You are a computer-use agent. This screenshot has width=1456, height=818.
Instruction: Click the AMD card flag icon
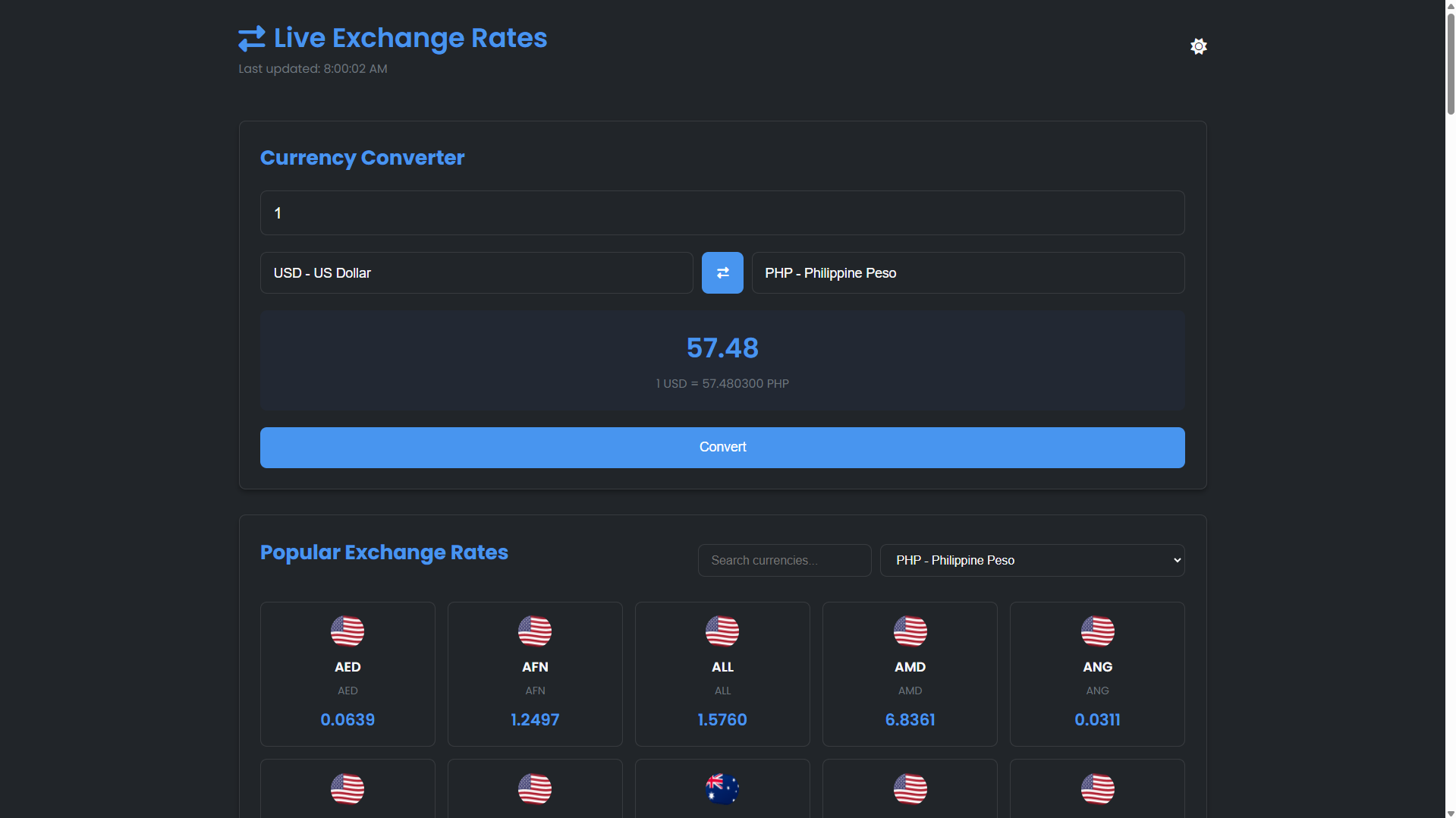tap(910, 631)
